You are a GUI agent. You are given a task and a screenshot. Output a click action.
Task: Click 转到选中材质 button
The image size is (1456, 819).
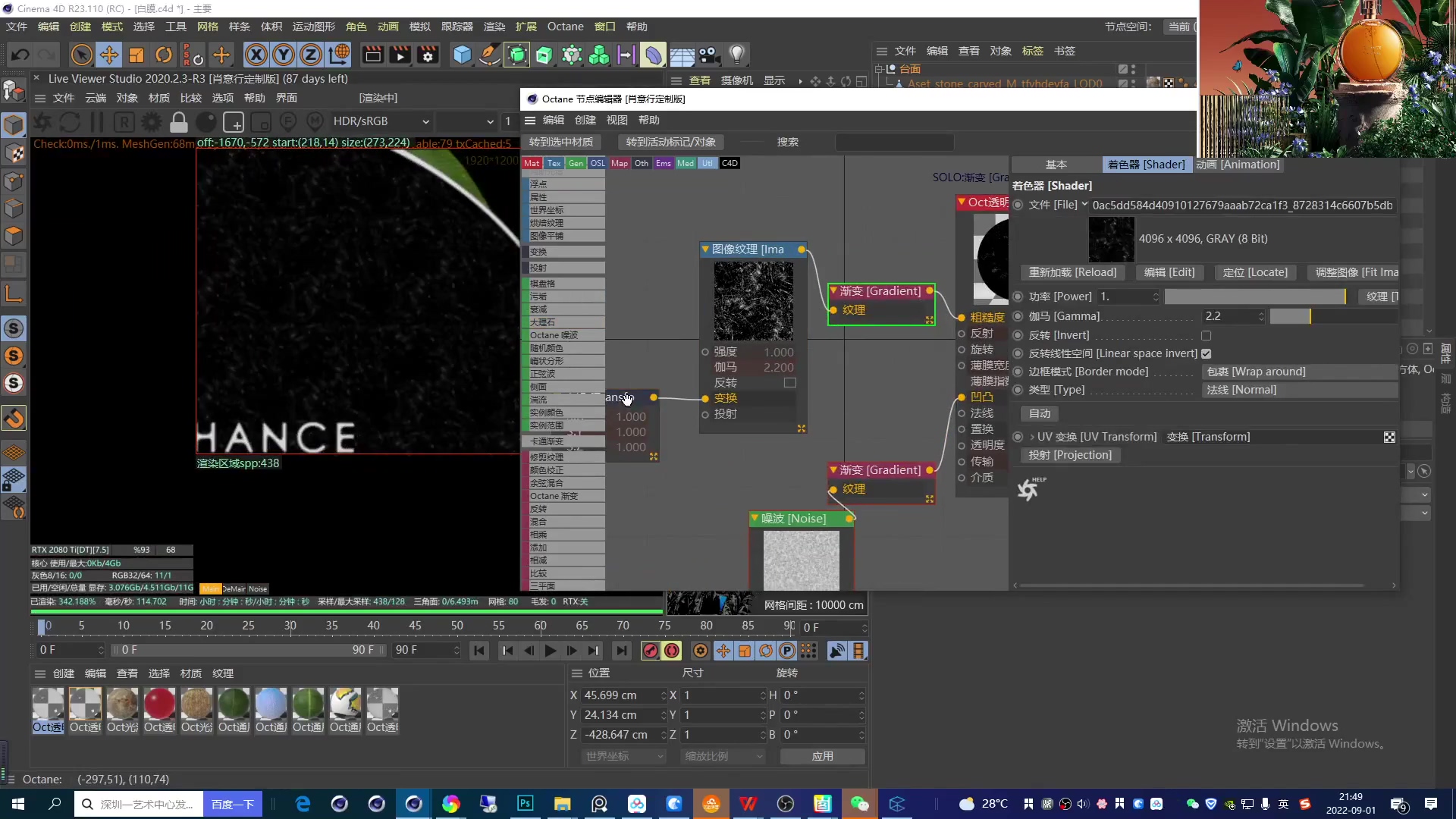click(561, 142)
